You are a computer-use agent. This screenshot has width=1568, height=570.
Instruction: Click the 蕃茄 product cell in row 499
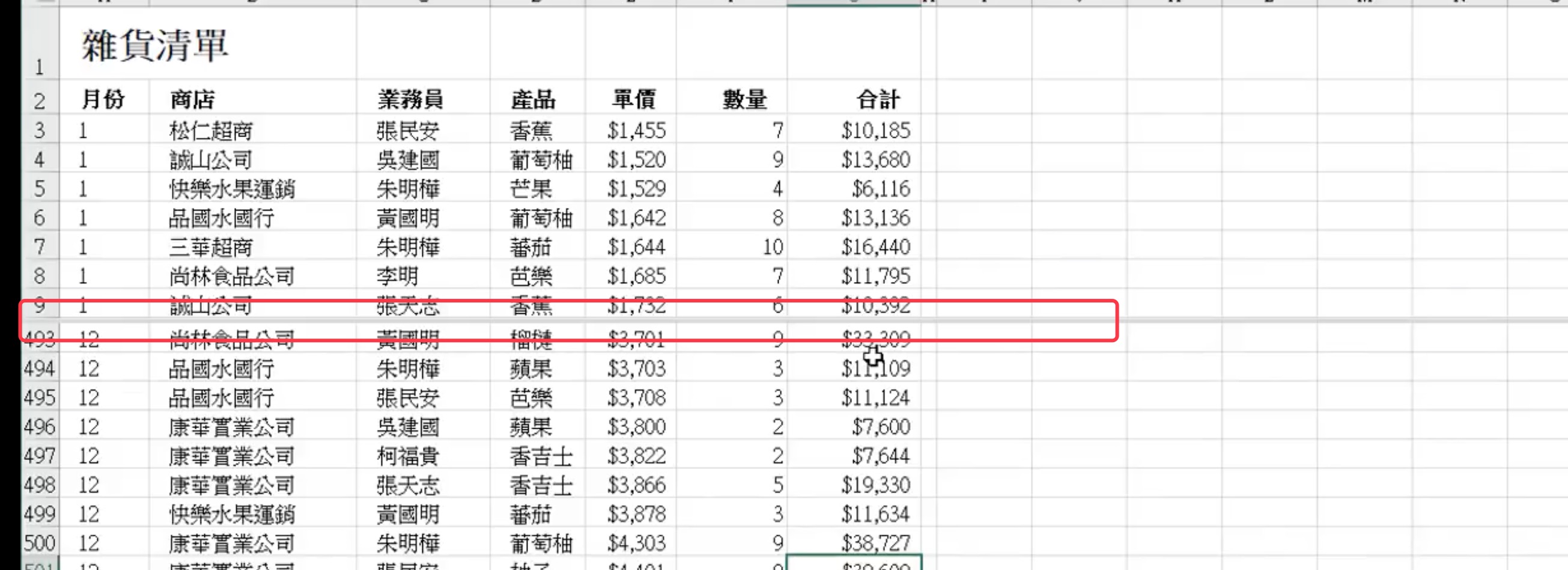pos(529,513)
